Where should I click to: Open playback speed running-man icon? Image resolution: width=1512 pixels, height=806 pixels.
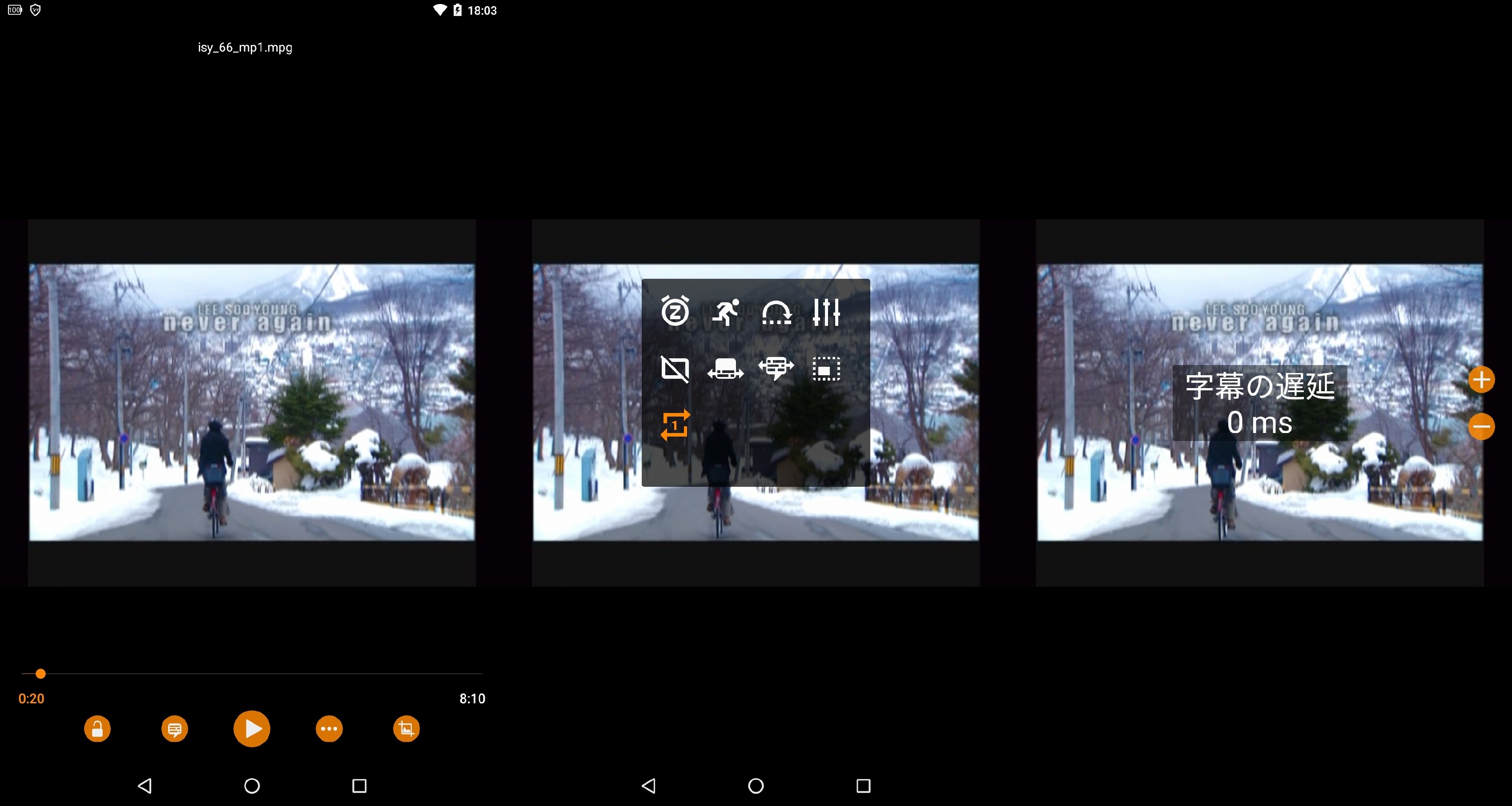click(x=725, y=312)
